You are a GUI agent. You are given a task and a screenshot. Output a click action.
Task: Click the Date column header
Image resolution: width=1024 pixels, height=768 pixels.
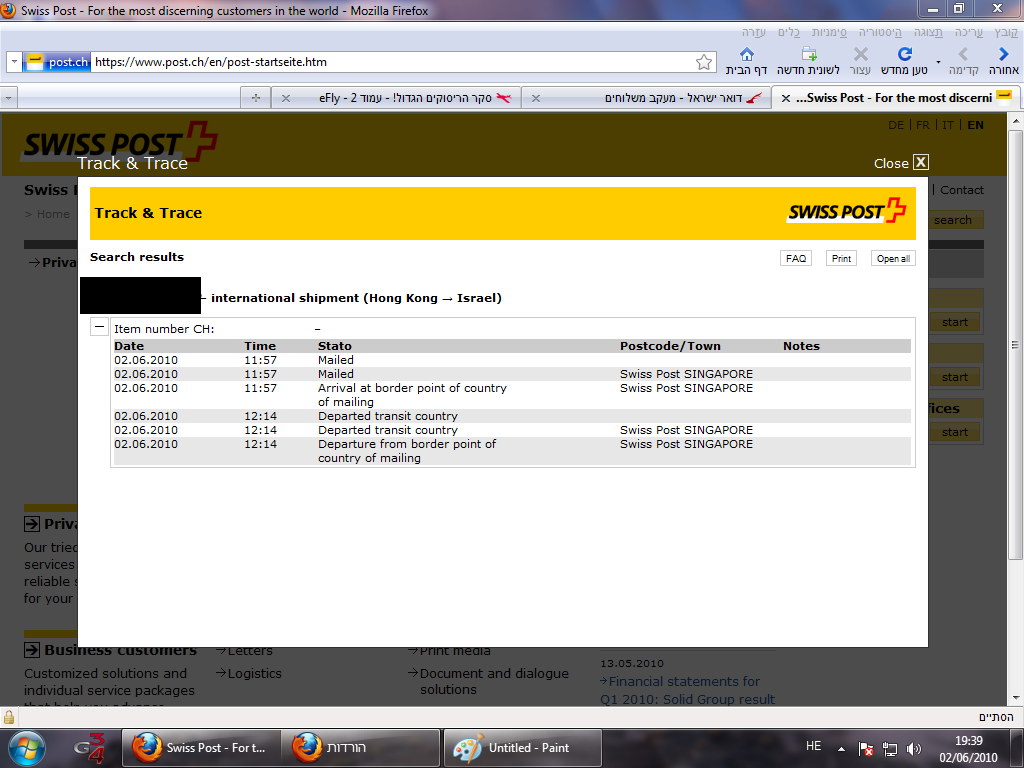click(129, 346)
